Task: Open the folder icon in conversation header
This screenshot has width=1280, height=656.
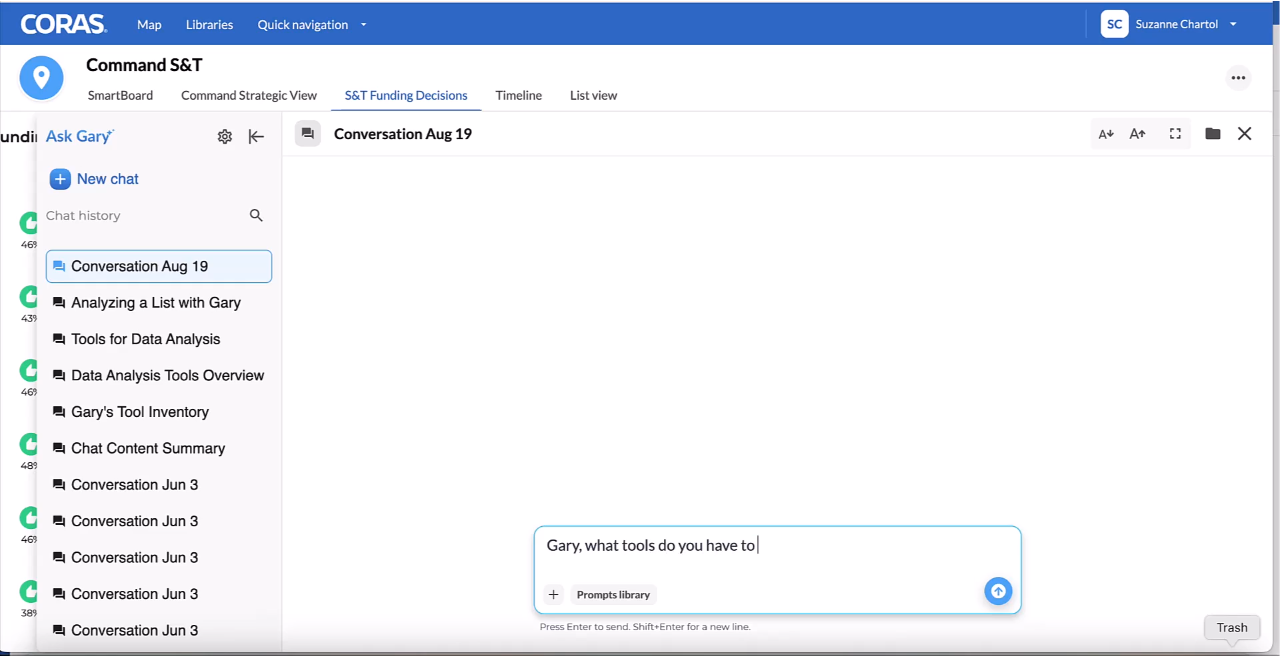Action: (x=1213, y=134)
